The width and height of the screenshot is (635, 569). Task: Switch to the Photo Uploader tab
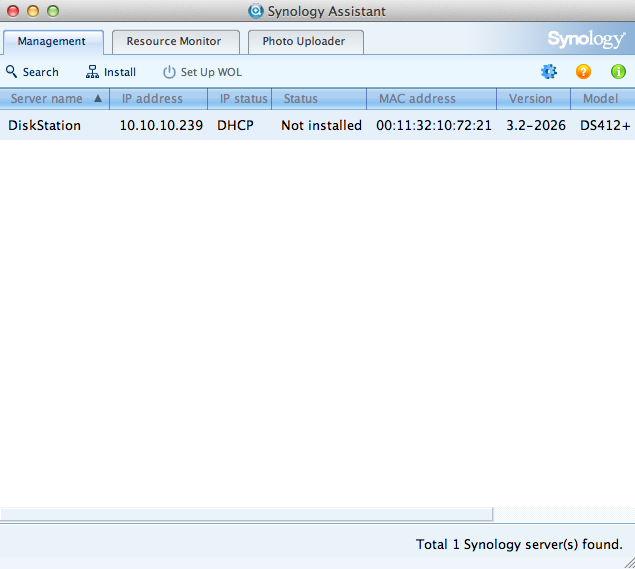(x=306, y=42)
